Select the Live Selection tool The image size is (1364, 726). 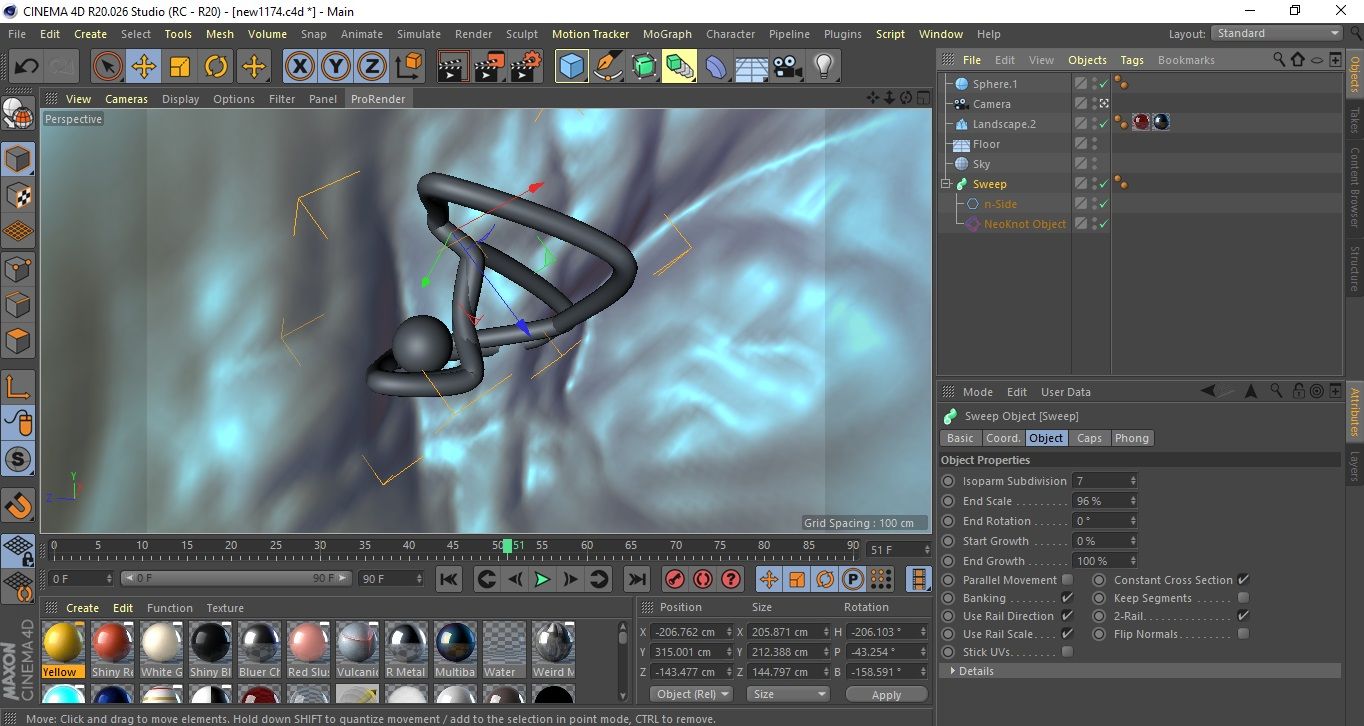point(108,67)
